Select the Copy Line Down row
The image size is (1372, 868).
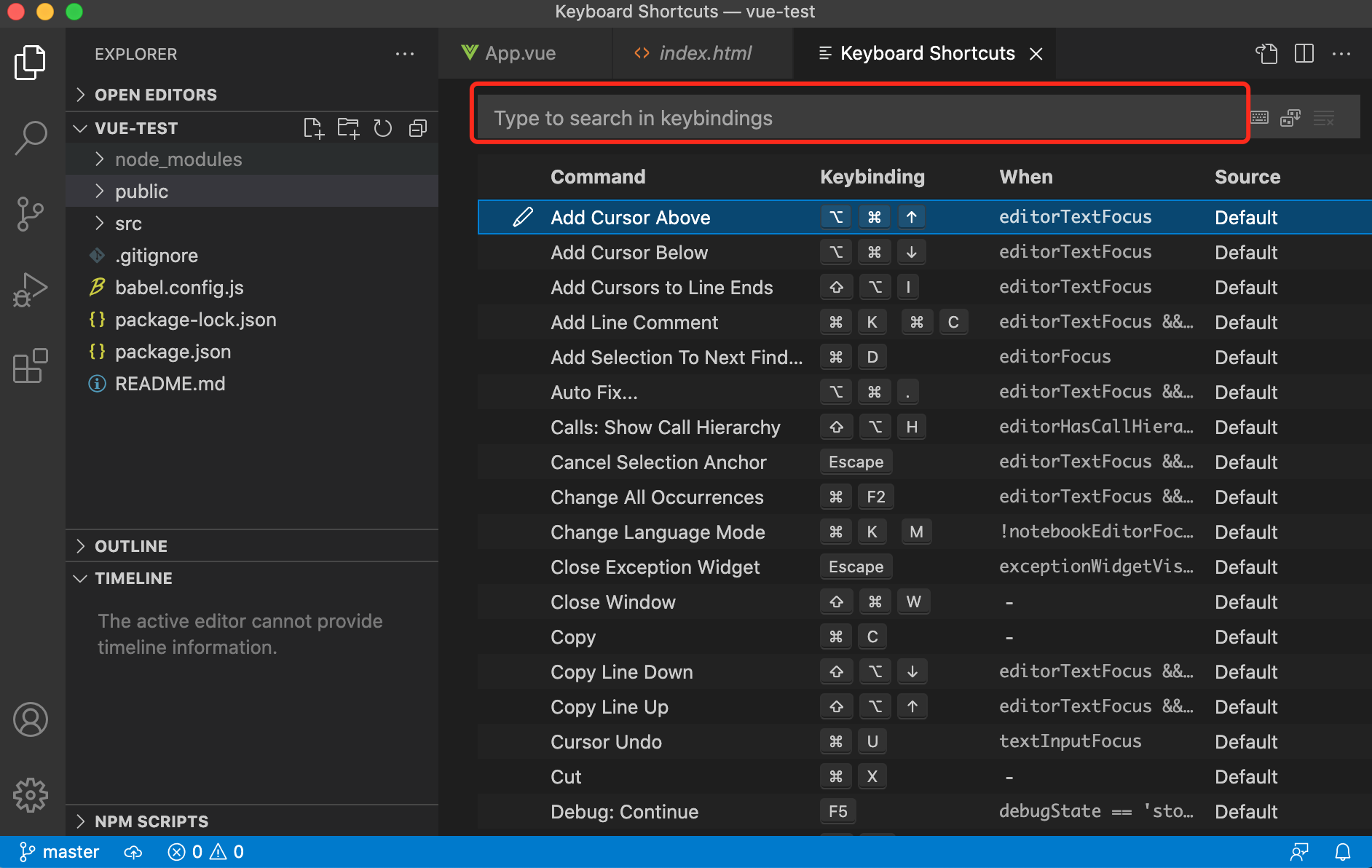point(925,672)
